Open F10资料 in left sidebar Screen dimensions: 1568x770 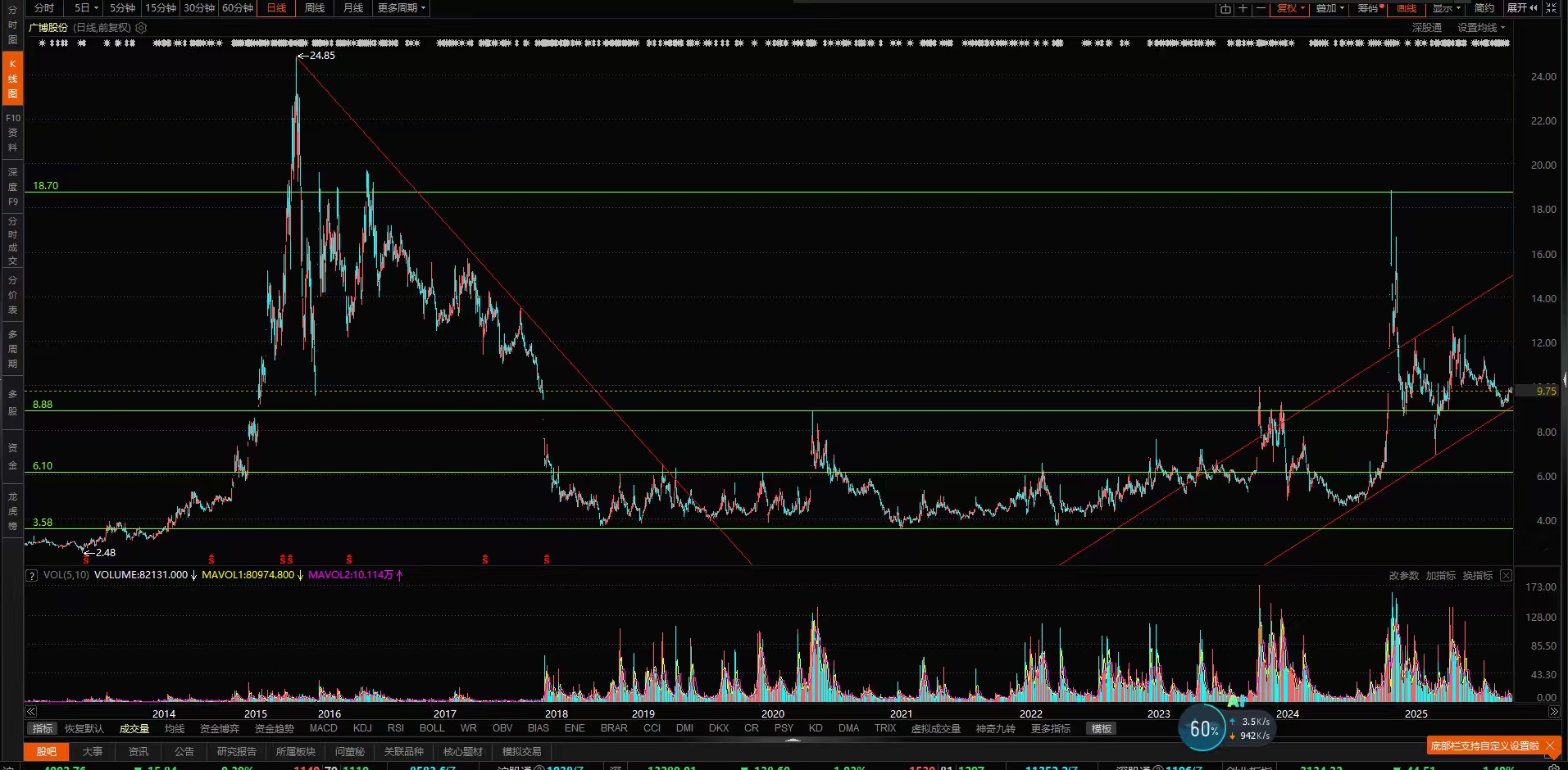tap(12, 133)
